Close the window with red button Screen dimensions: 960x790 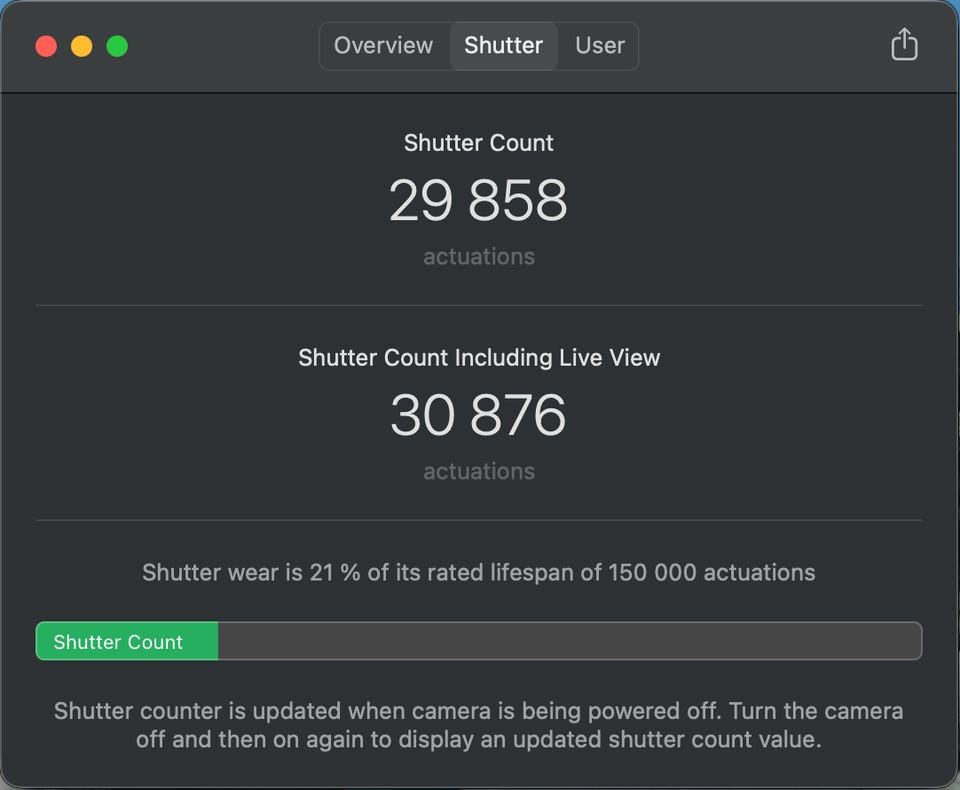46,46
